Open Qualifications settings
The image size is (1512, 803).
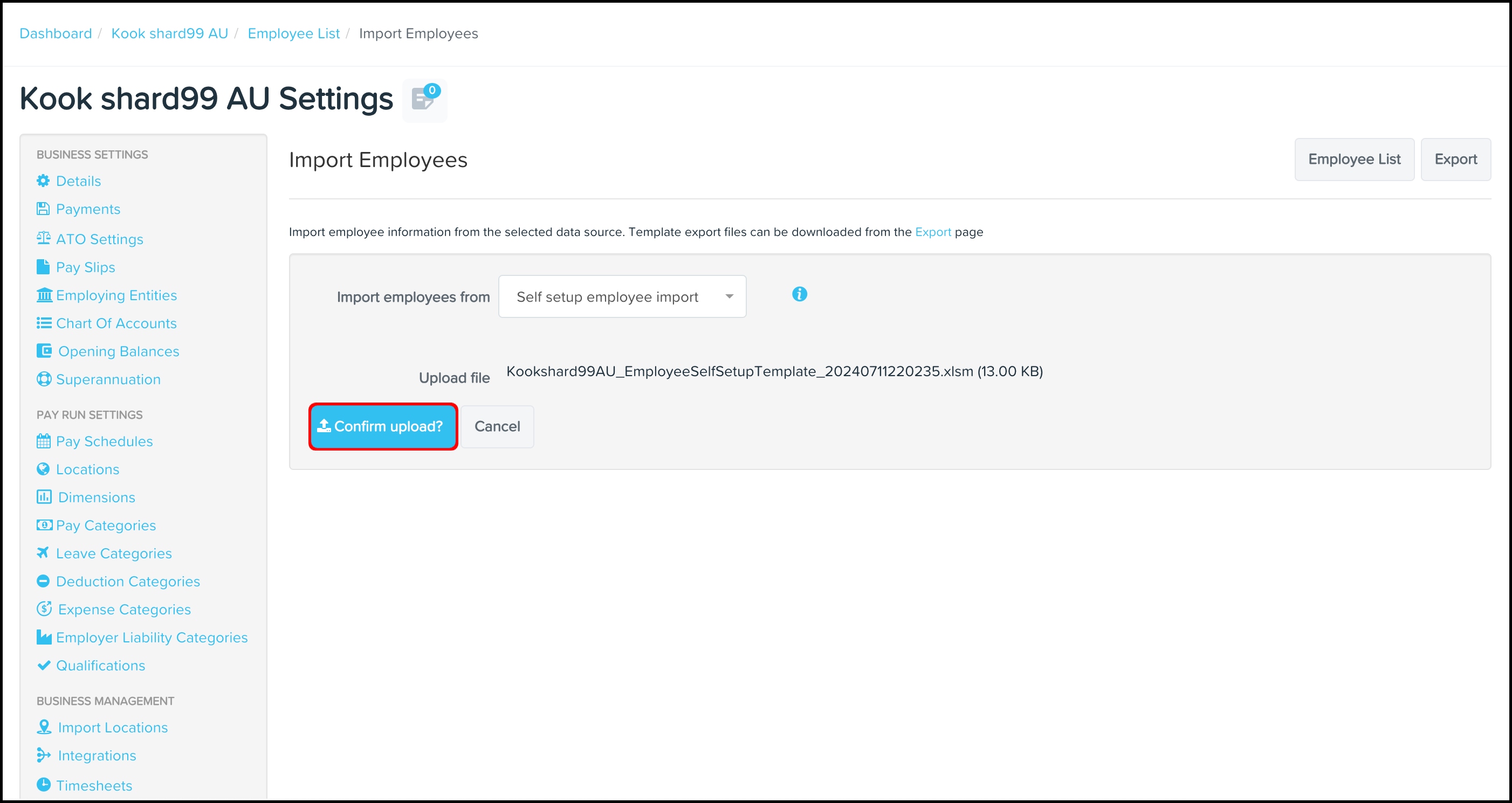(x=100, y=666)
